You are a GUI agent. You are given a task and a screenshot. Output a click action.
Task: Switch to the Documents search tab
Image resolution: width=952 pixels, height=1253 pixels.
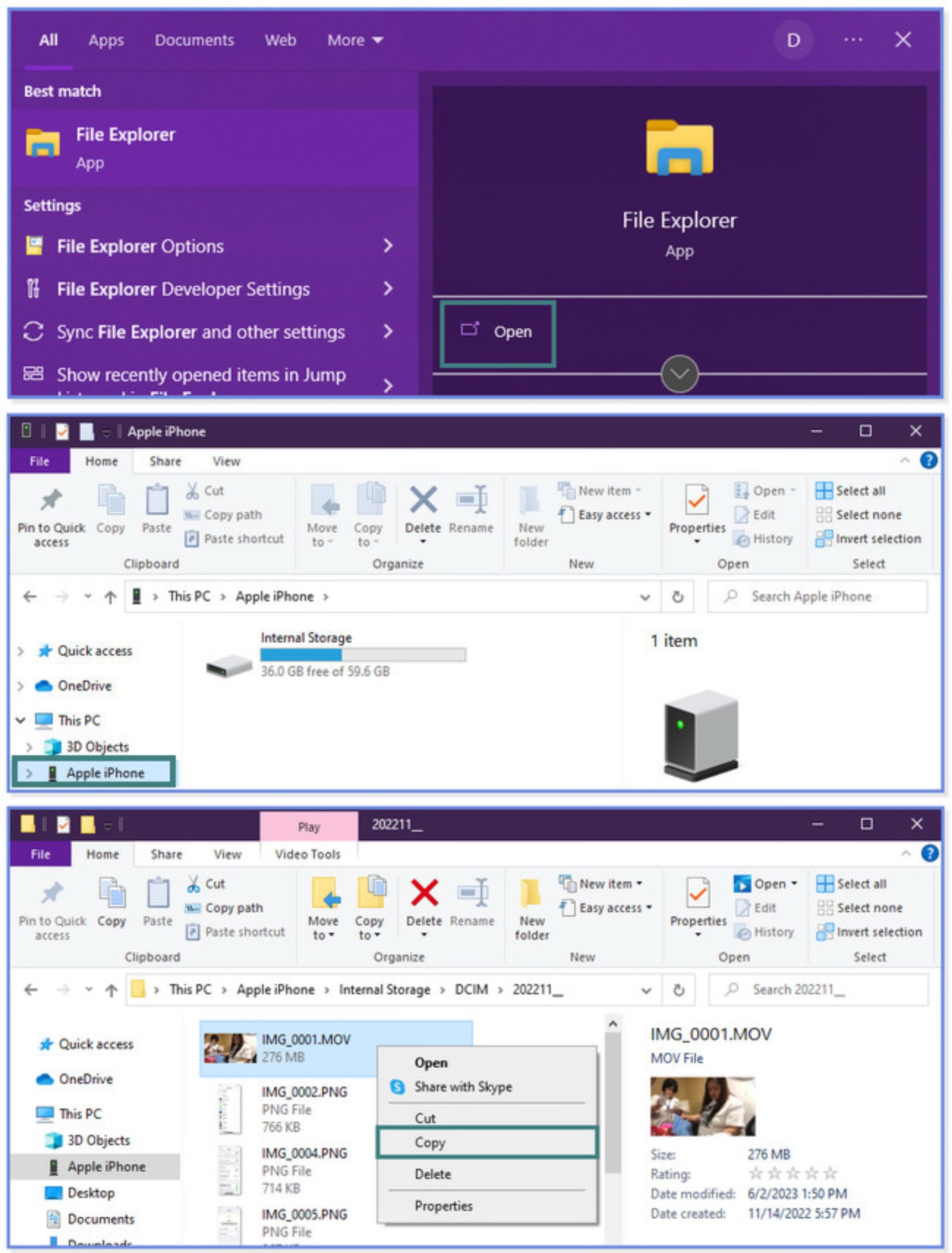(194, 40)
